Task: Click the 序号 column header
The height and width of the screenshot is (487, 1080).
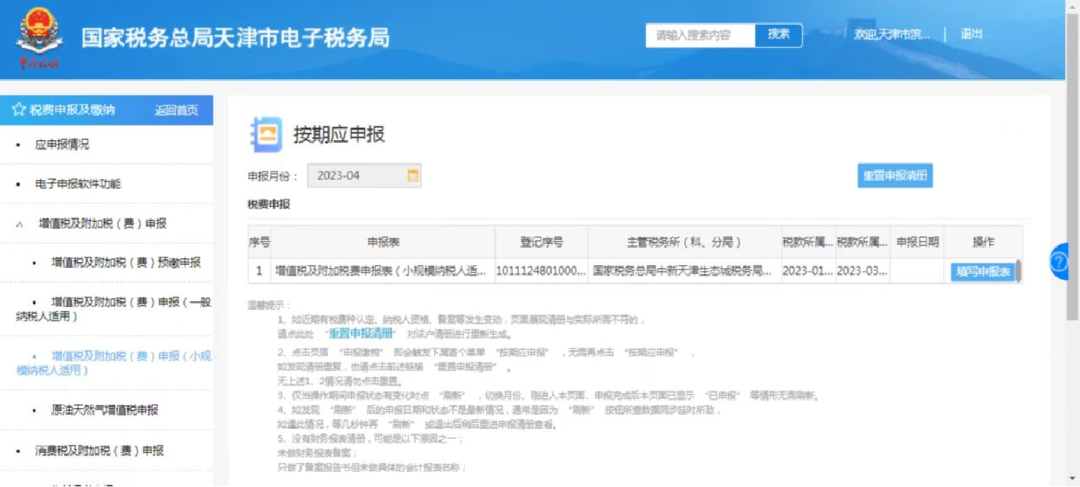Action: point(259,242)
